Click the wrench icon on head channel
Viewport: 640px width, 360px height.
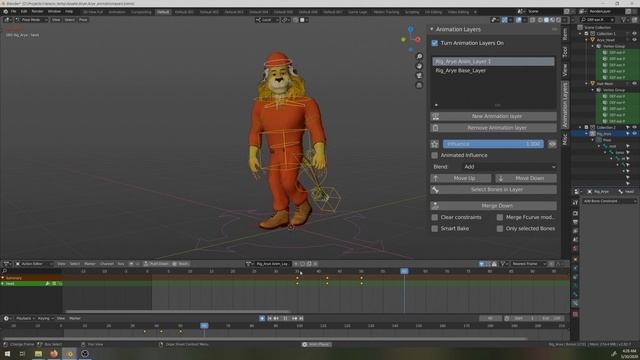click(47, 283)
